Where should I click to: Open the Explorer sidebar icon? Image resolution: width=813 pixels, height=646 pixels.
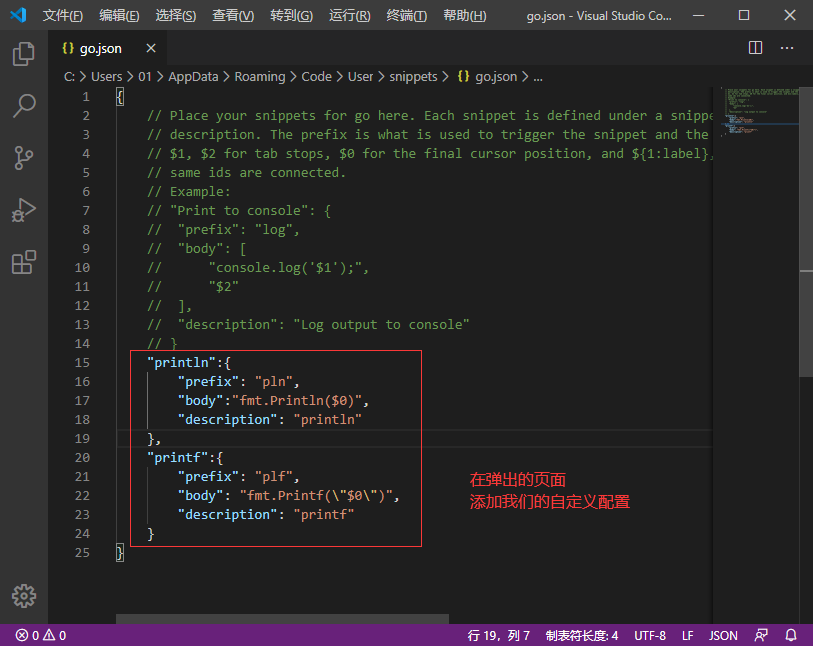[24, 55]
